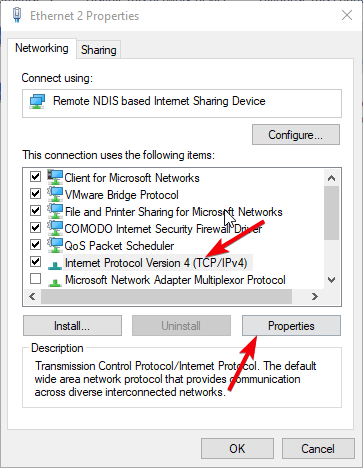Click the Ethernet plug icon in title bar
Screen dimensions: 363x468
click(17, 15)
